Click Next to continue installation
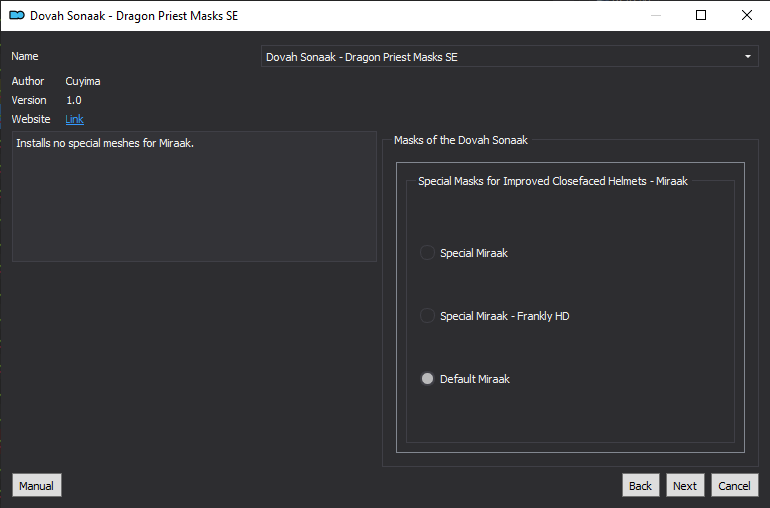This screenshot has width=770, height=508. 685,486
